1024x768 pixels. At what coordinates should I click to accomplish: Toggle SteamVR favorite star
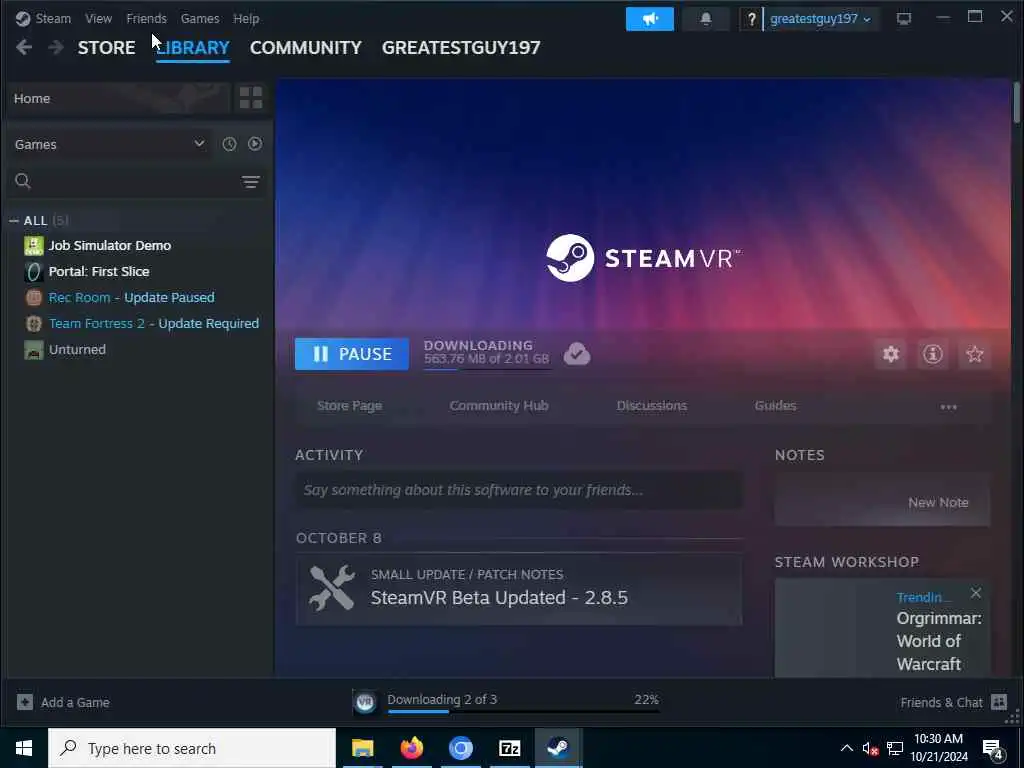pyautogui.click(x=974, y=354)
